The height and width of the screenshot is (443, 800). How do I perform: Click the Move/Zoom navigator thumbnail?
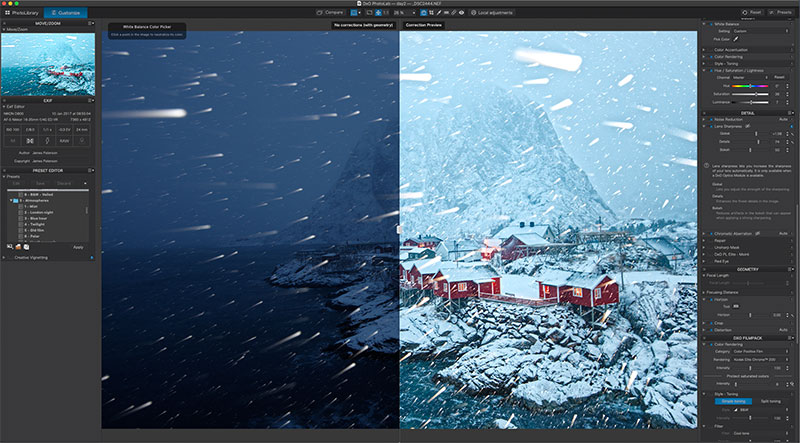(x=48, y=64)
